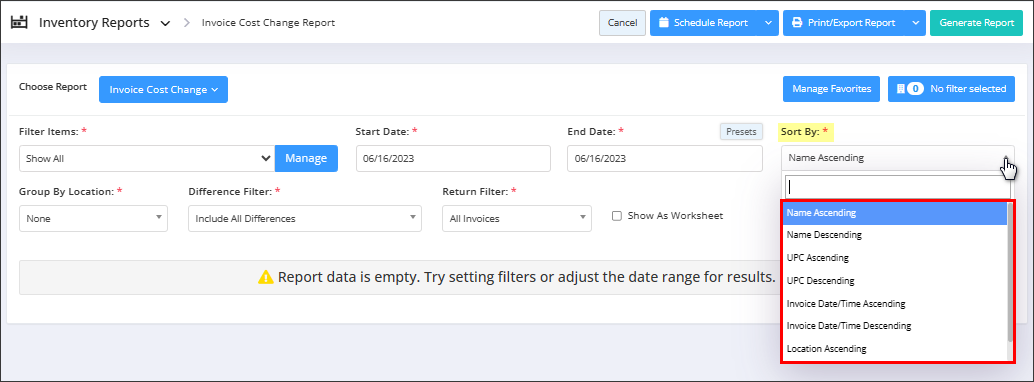The image size is (1034, 382).
Task: Click the building icon on the No filter selected button
Action: [x=900, y=89]
